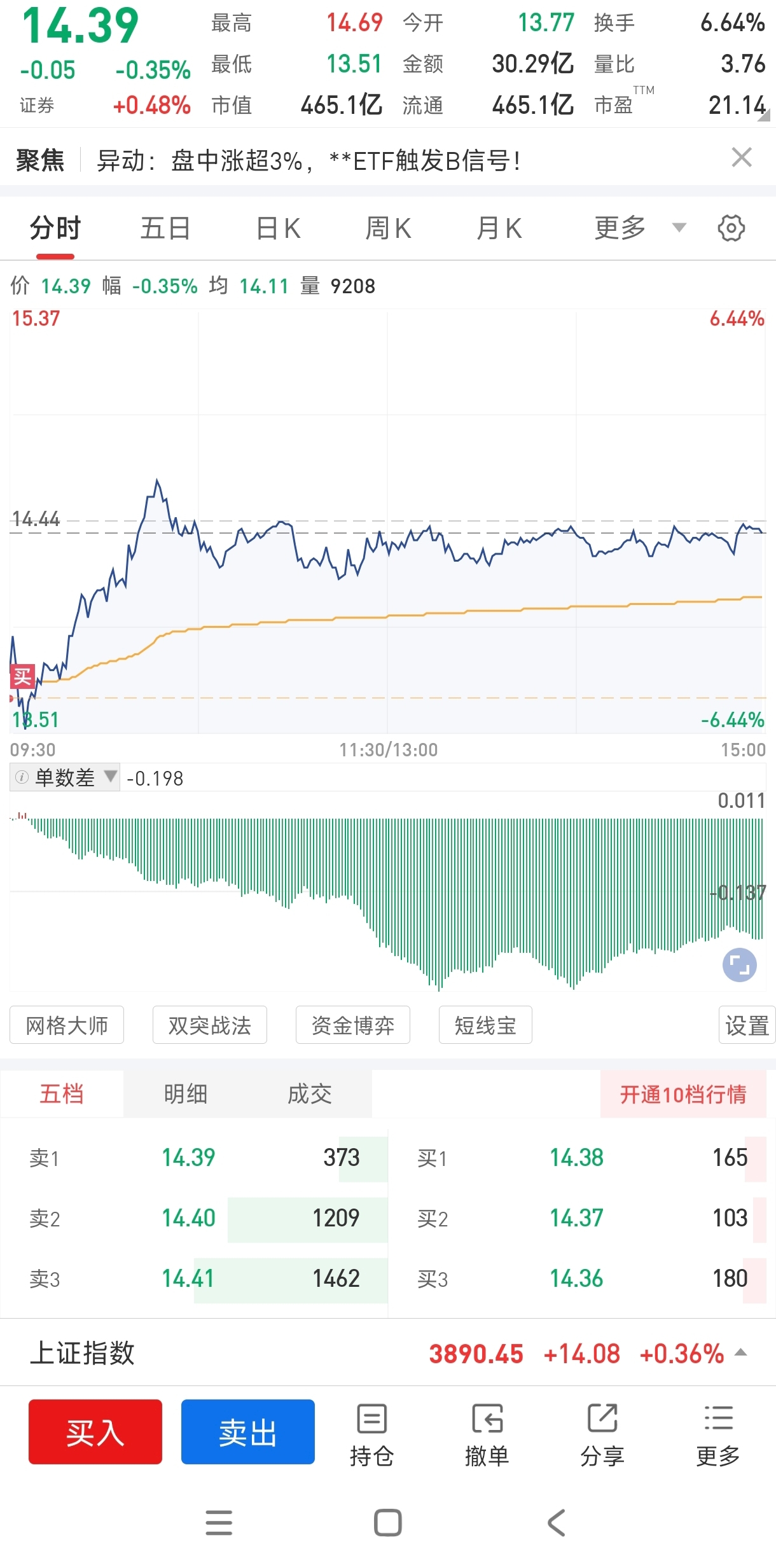The width and height of the screenshot is (776, 1568).
Task: Select the 明细 tab
Action: (186, 1094)
